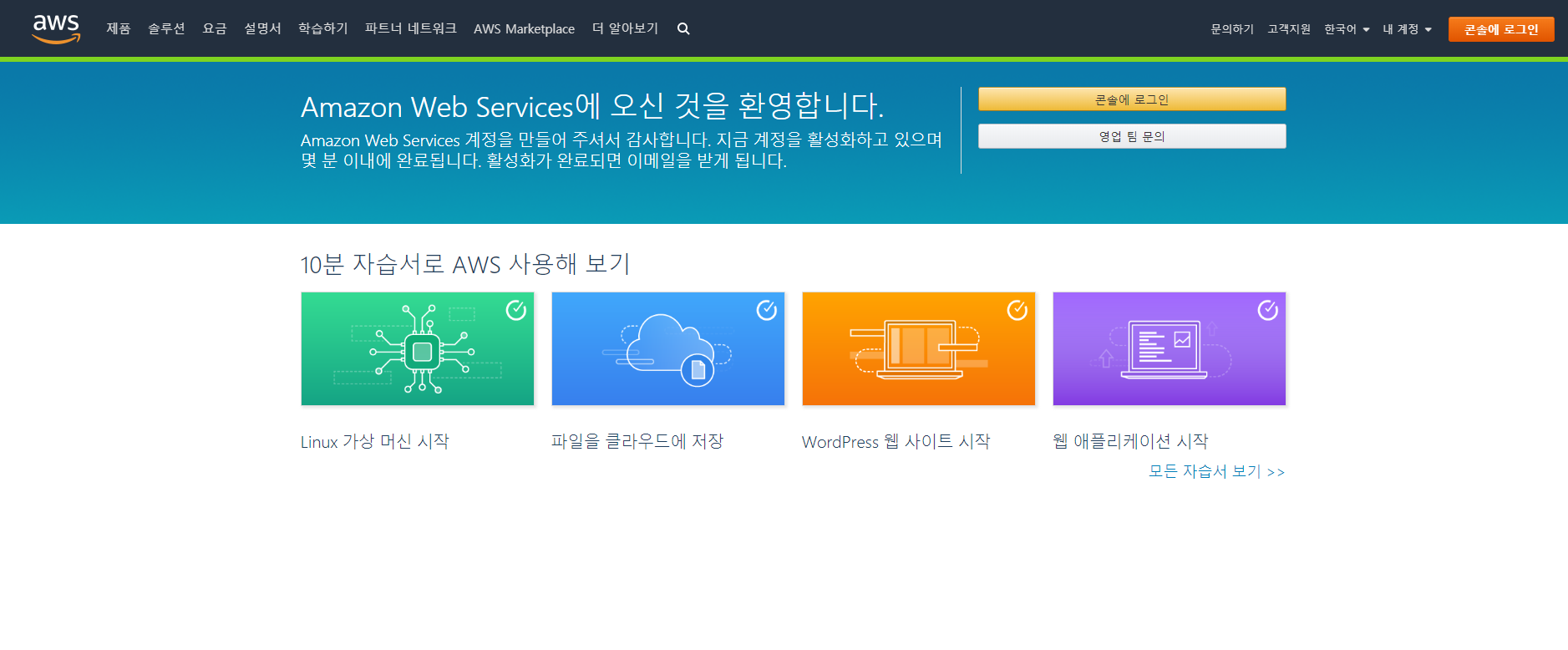Open the purple web application thumbnail
1568x650 pixels.
tap(1170, 348)
